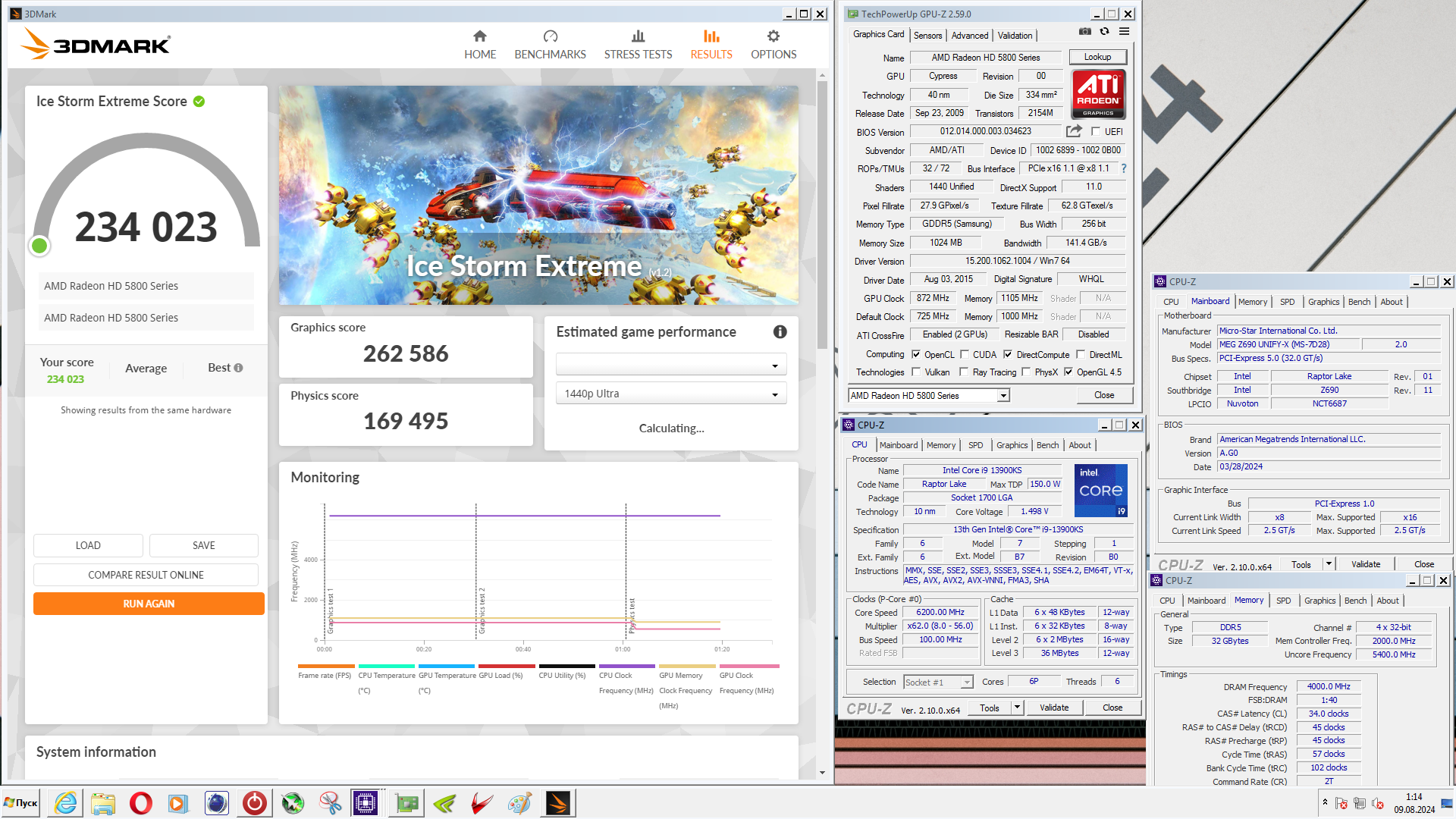
Task: Click the SAVE button in 3DMark
Action: [203, 545]
